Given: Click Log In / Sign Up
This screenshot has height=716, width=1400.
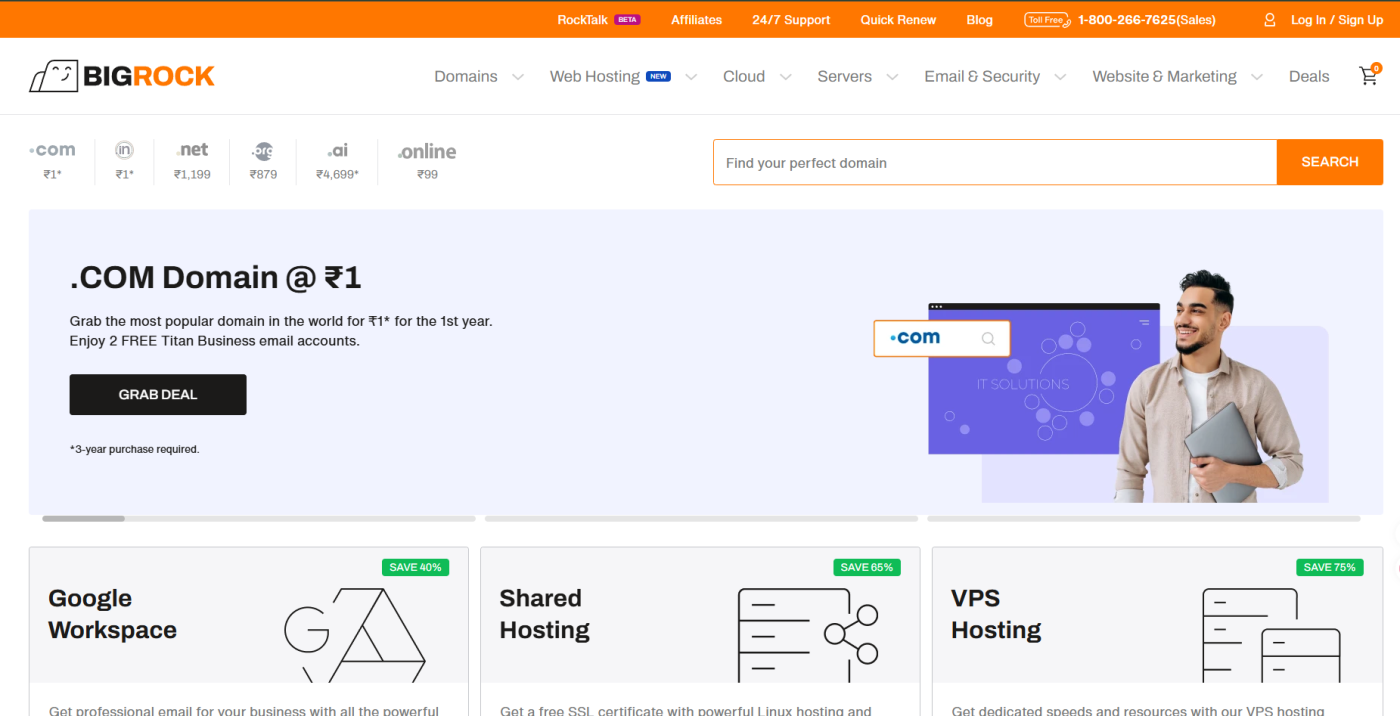Looking at the screenshot, I should click(x=1337, y=20).
